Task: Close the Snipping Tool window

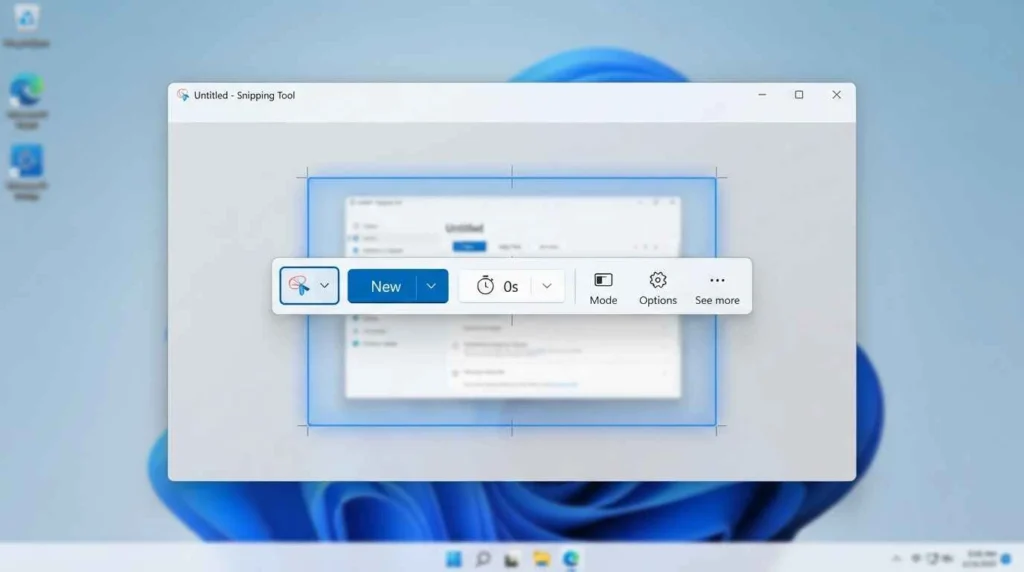Action: click(837, 95)
